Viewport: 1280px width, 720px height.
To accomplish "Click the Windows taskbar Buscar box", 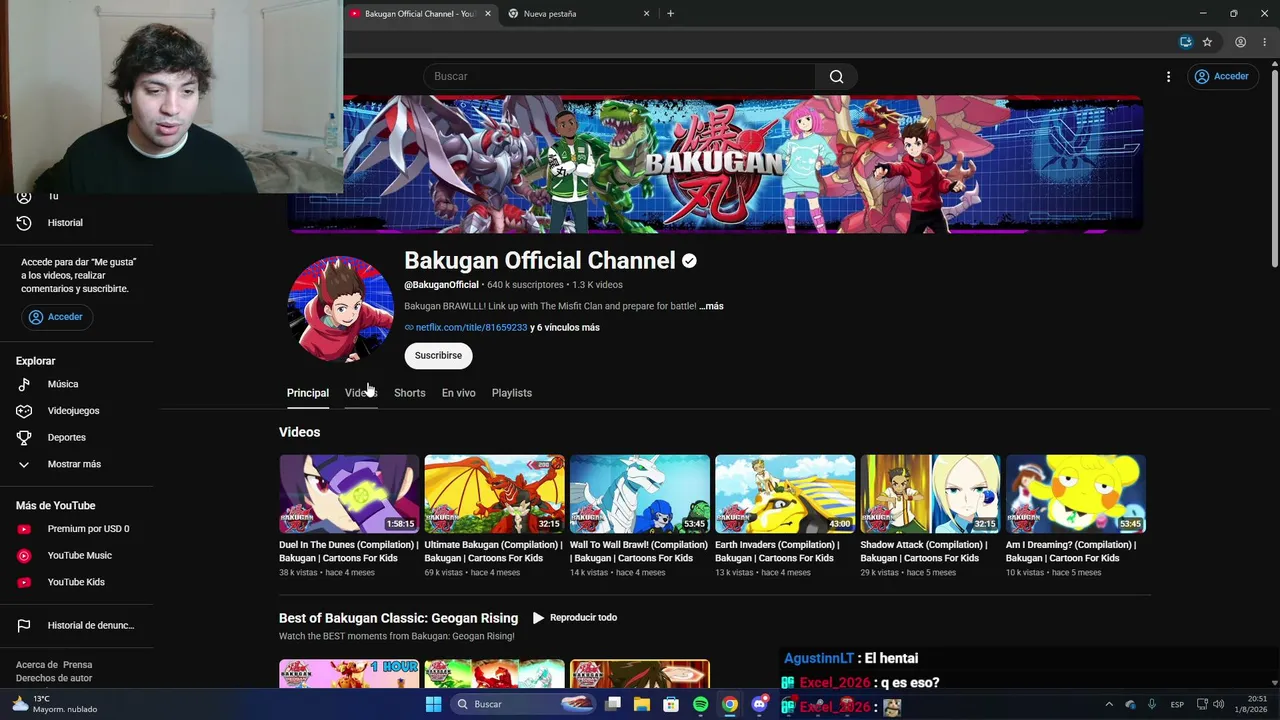I will pos(521,704).
